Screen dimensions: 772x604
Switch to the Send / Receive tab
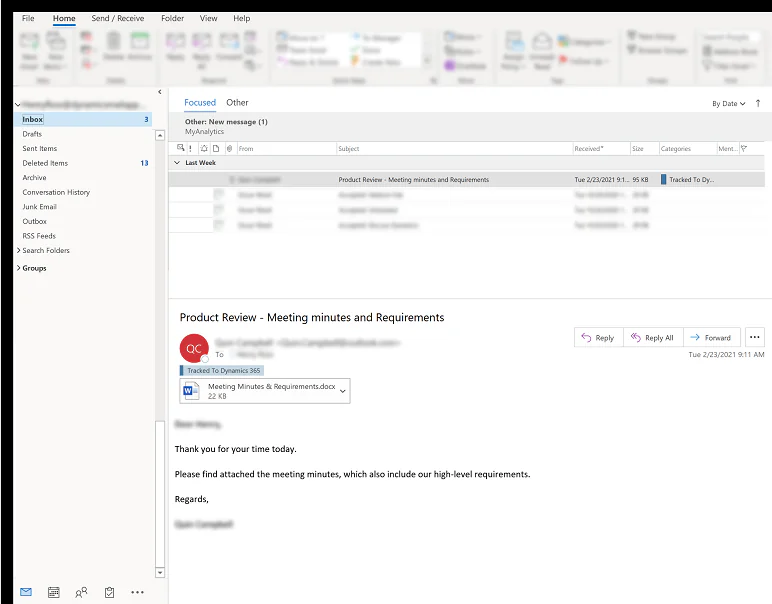[118, 18]
